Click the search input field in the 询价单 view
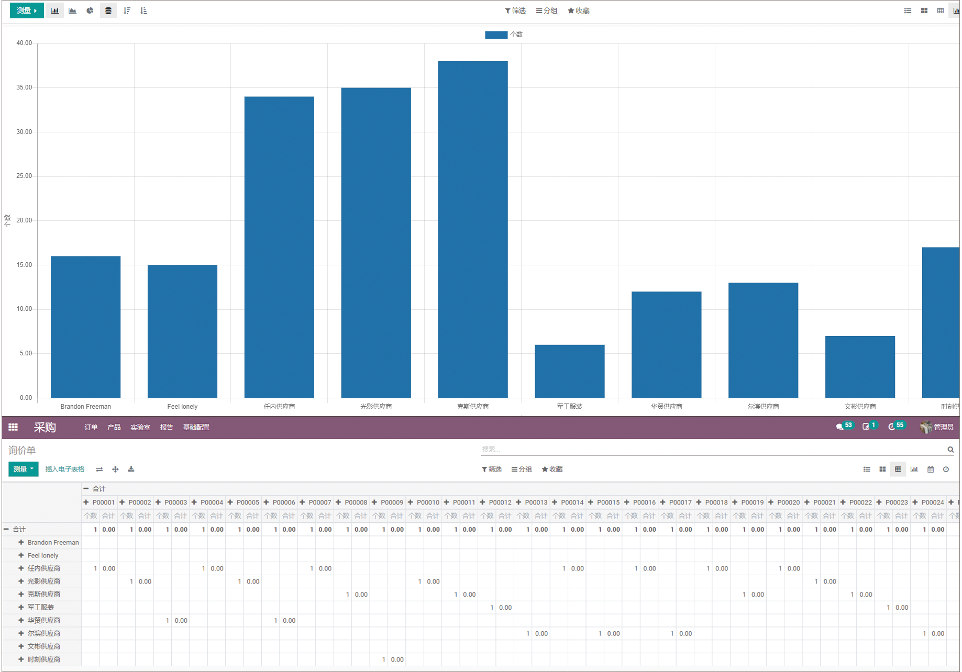Image resolution: width=962 pixels, height=672 pixels. (712, 450)
